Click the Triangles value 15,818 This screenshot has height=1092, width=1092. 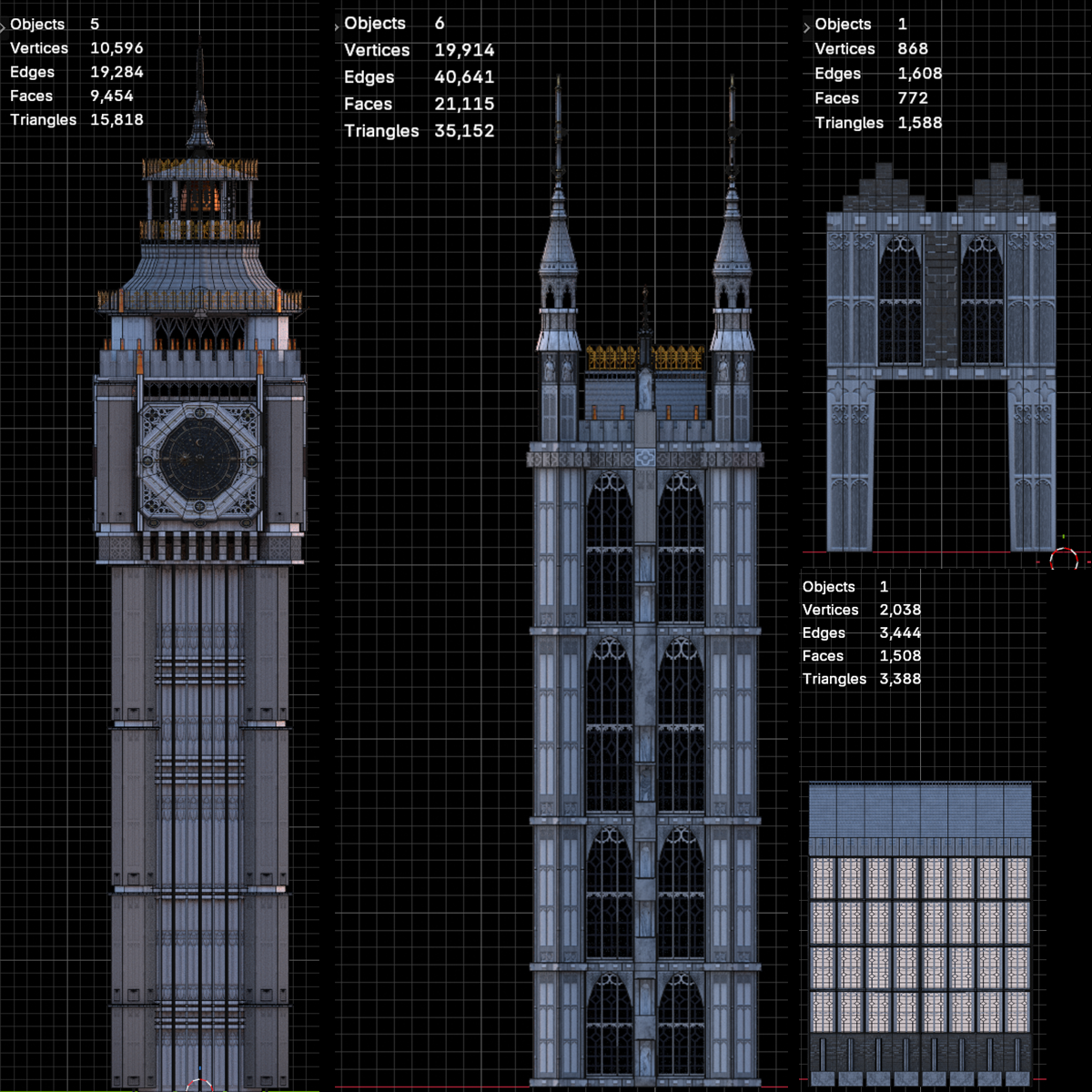116,119
